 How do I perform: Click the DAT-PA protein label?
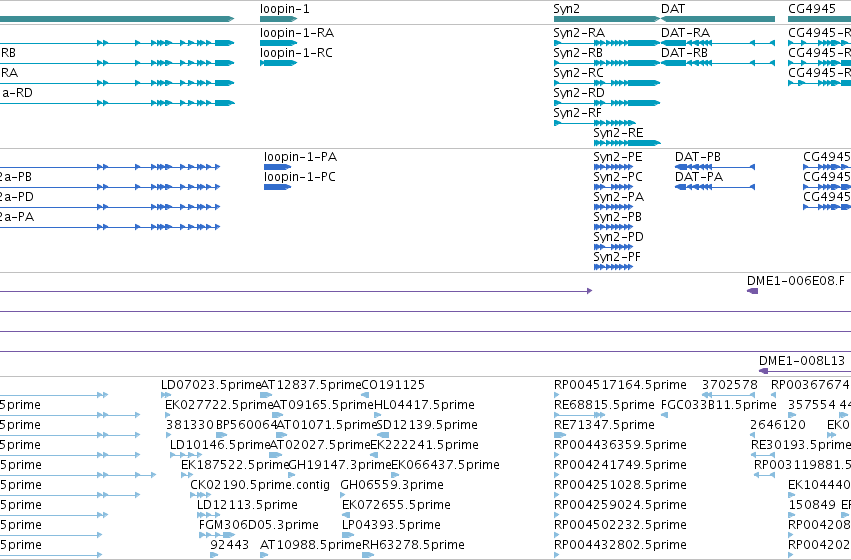[x=699, y=177]
